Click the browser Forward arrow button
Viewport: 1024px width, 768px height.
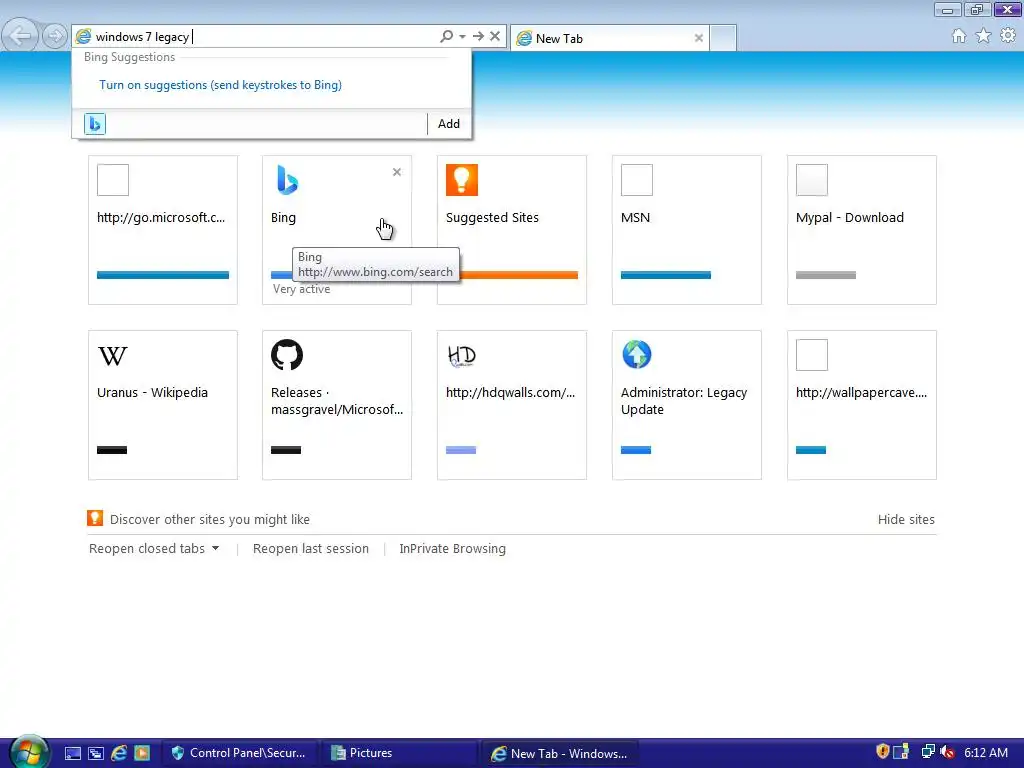55,36
